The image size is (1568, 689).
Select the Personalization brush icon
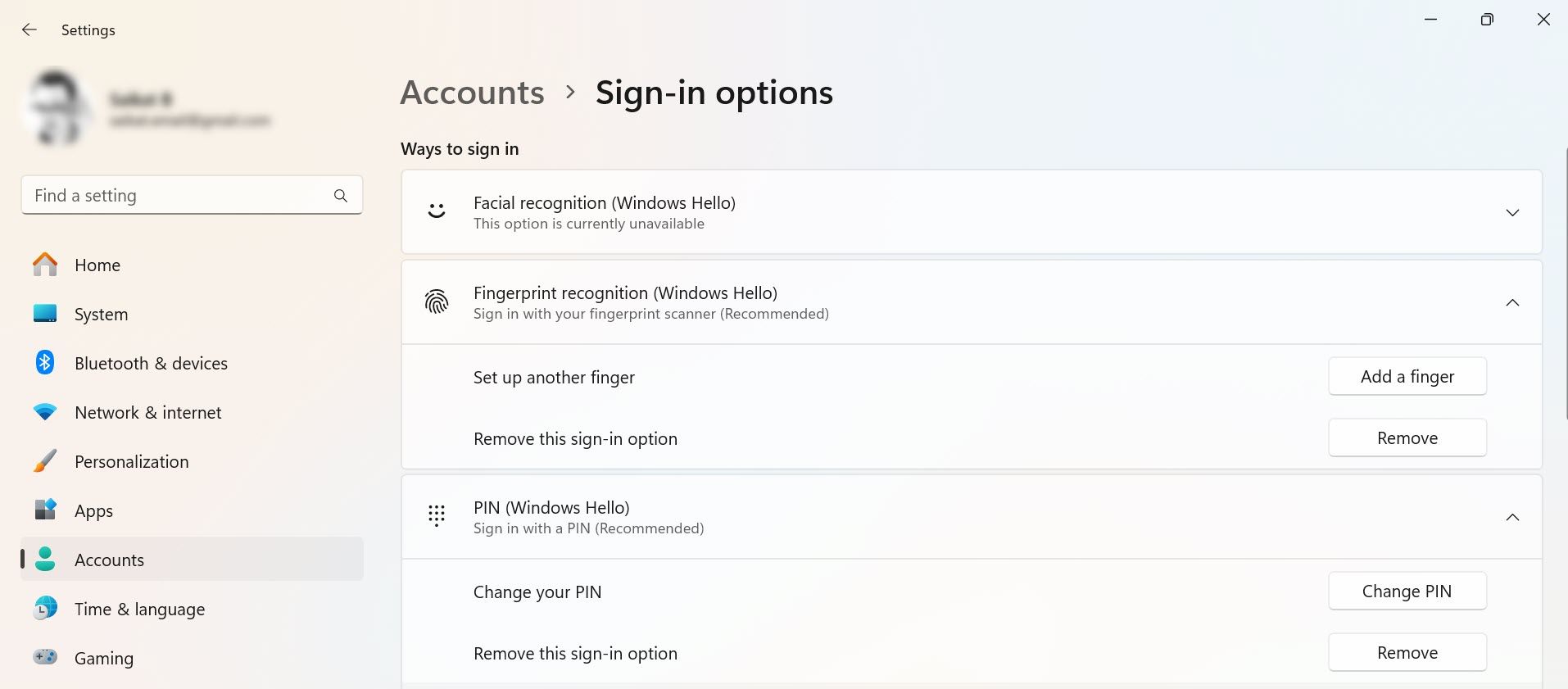pos(45,461)
